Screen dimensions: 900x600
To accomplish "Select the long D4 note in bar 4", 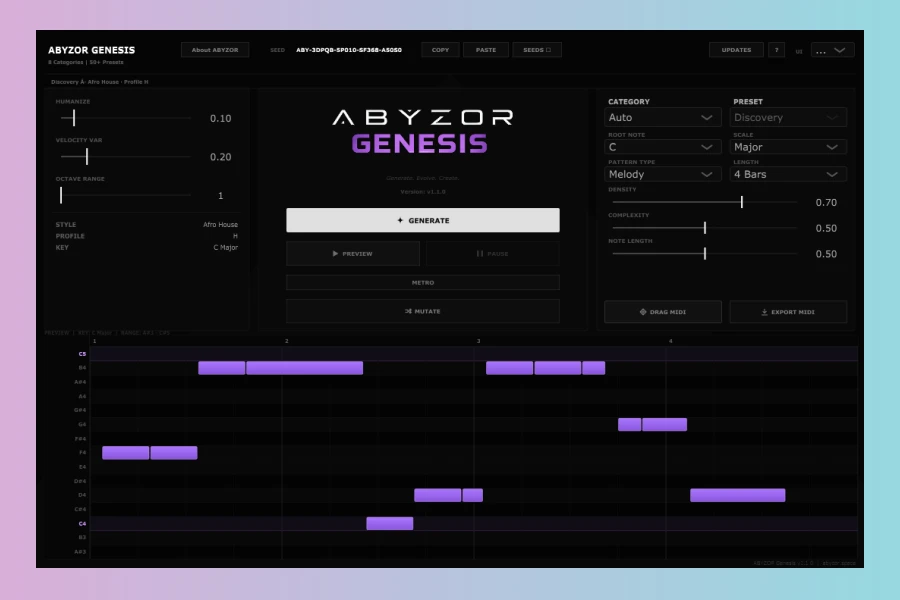I will click(738, 495).
